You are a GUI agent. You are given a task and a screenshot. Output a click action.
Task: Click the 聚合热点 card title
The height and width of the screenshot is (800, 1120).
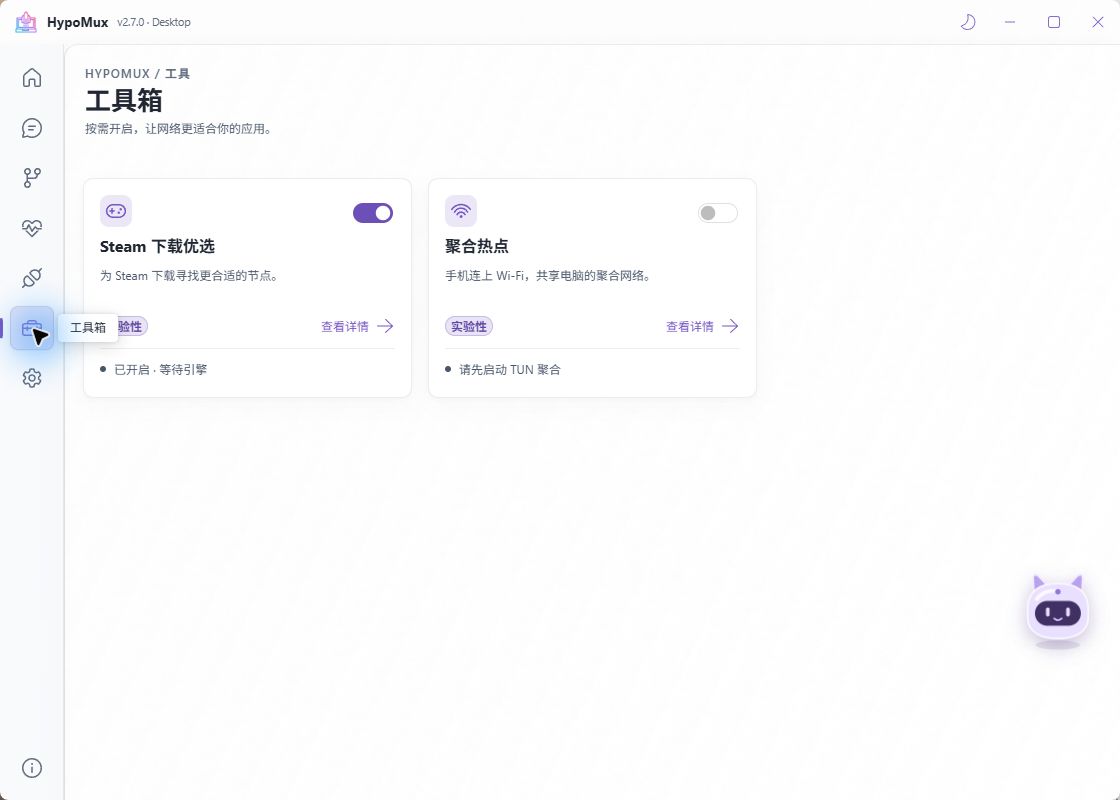(476, 246)
